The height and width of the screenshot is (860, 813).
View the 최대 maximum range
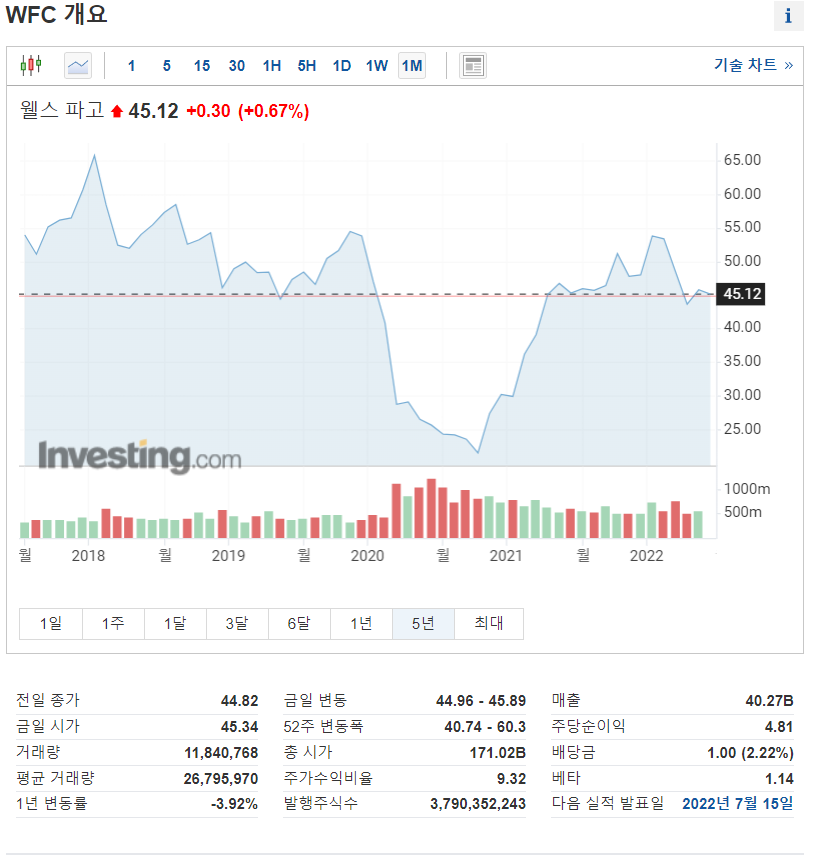pyautogui.click(x=489, y=624)
